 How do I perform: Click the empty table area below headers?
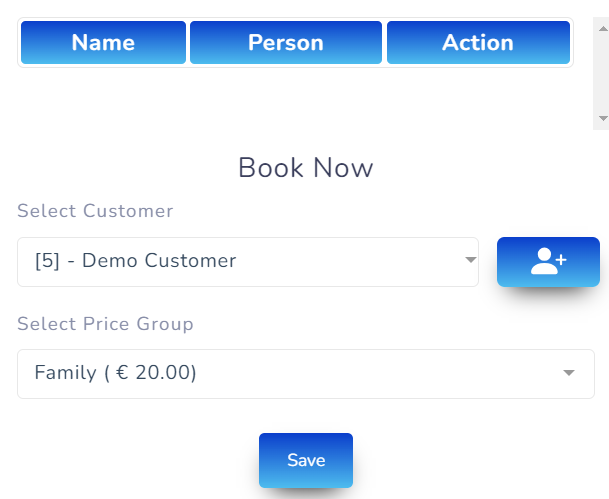(295, 95)
